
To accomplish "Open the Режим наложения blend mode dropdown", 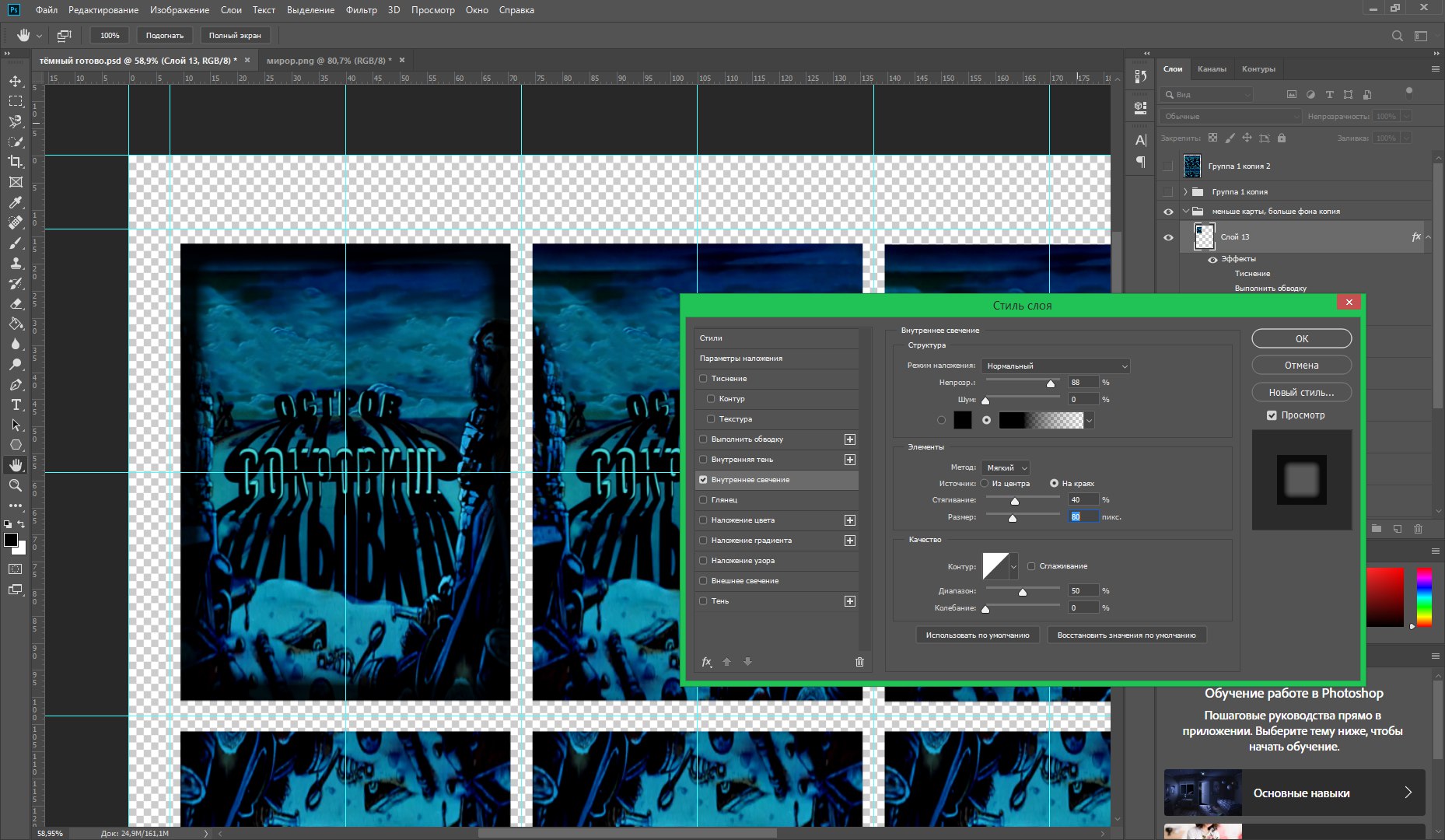I will 1055,366.
